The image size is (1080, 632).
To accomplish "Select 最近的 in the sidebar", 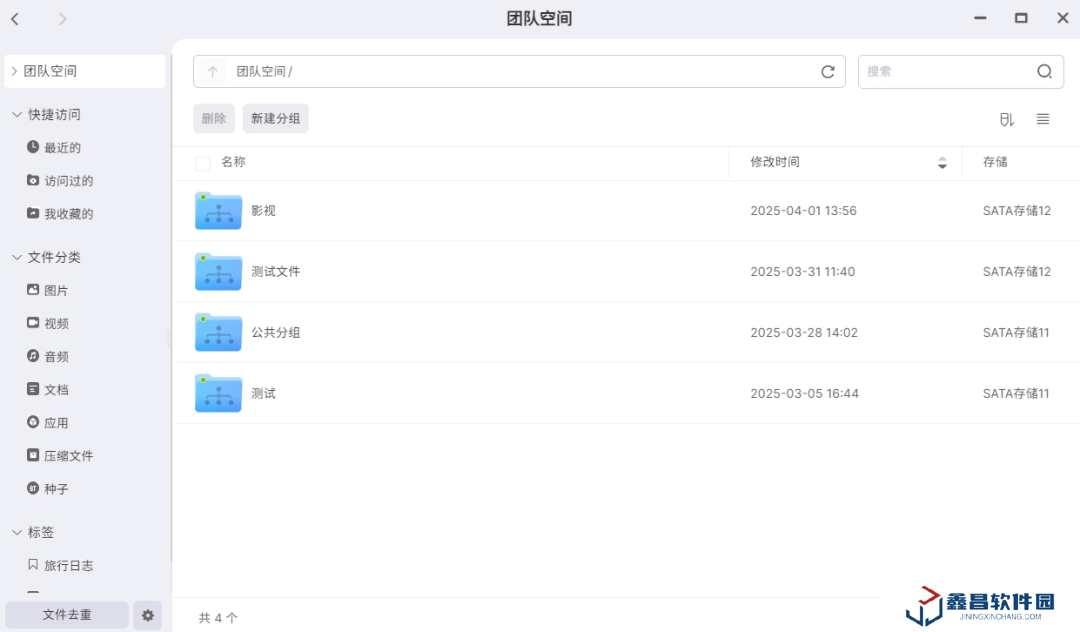I will [62, 148].
